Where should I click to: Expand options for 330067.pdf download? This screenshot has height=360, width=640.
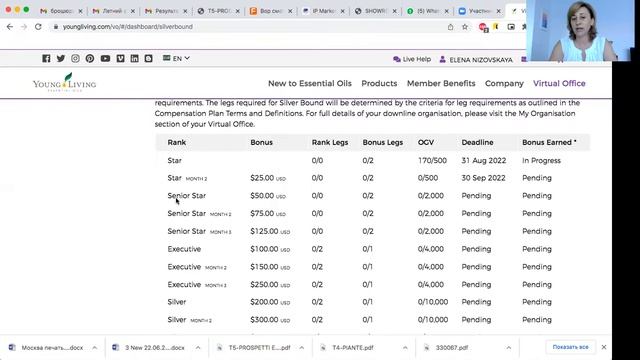click(509, 348)
